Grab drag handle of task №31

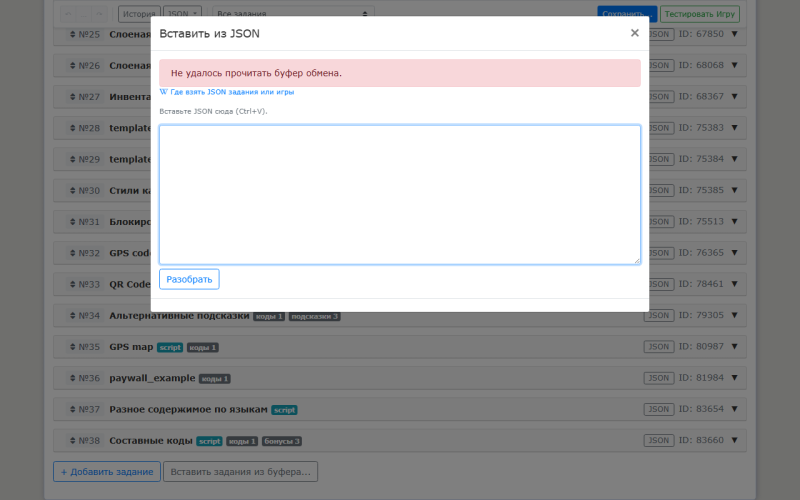(72, 221)
